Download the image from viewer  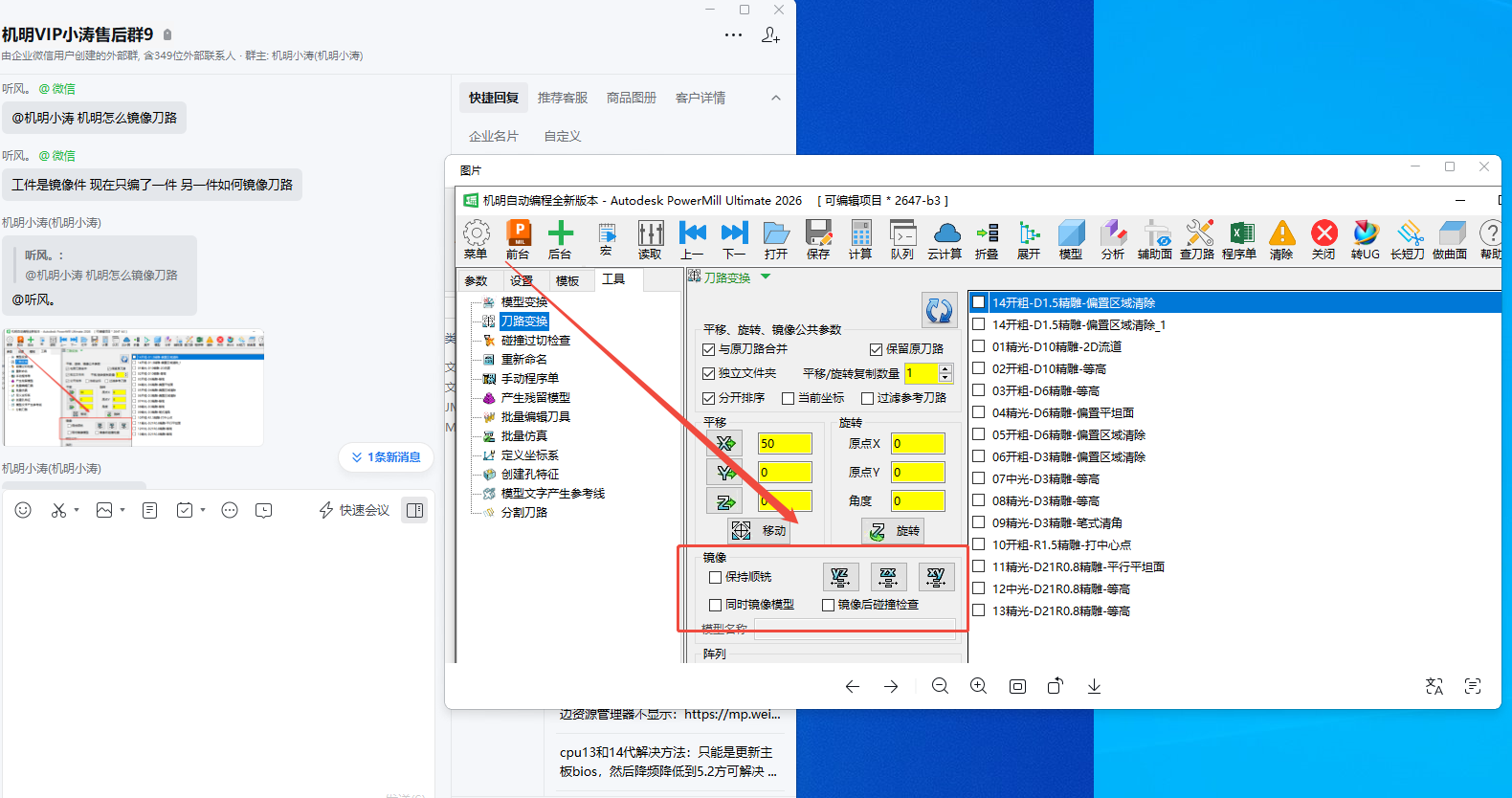tap(1094, 686)
